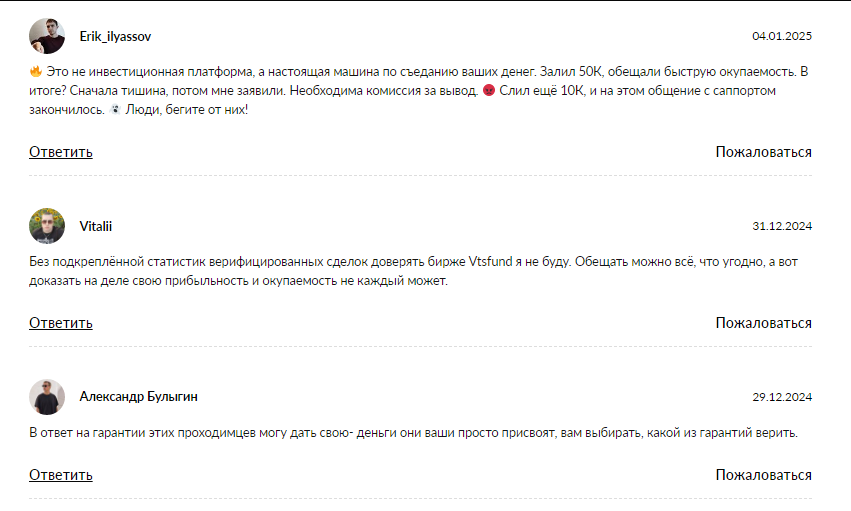Report Vitalii's comment with Пожаловаться
The width and height of the screenshot is (851, 511).
(x=764, y=323)
